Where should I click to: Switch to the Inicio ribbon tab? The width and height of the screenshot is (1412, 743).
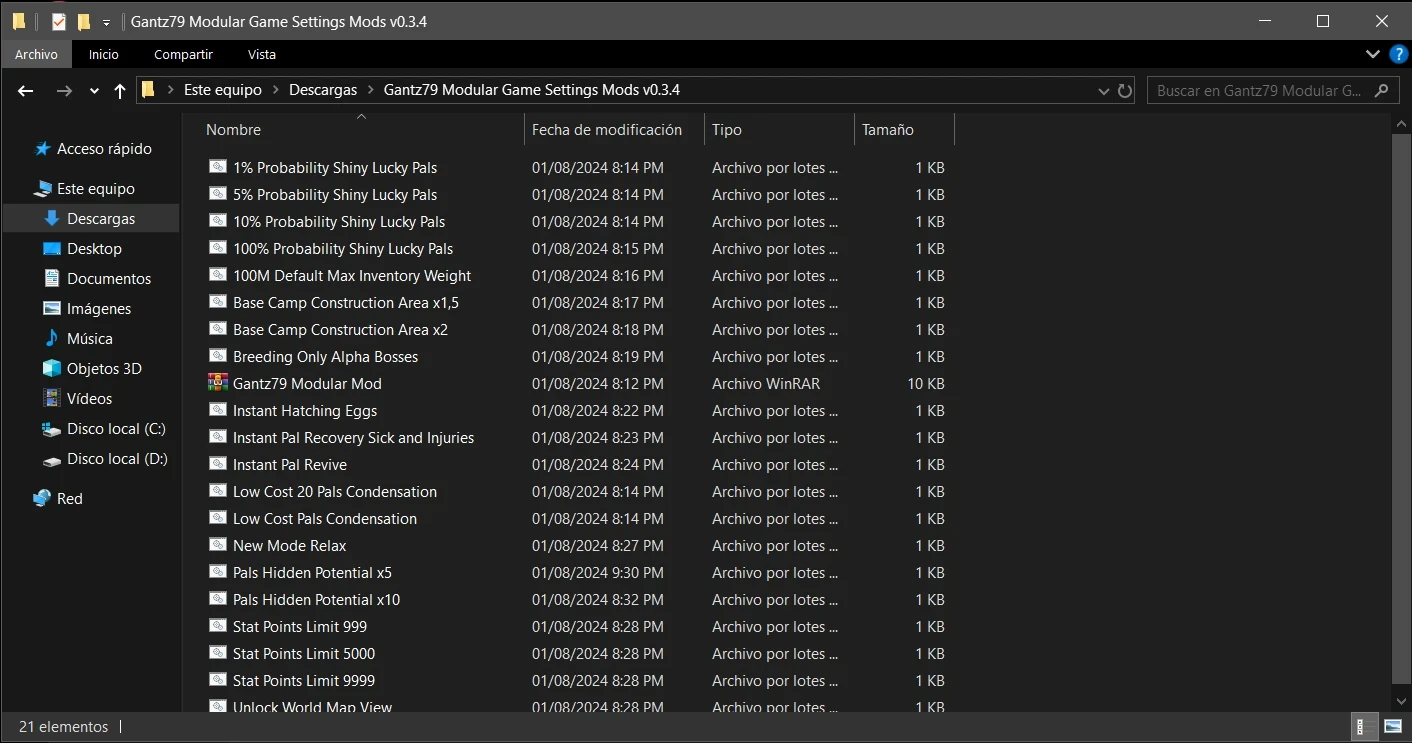coord(103,54)
